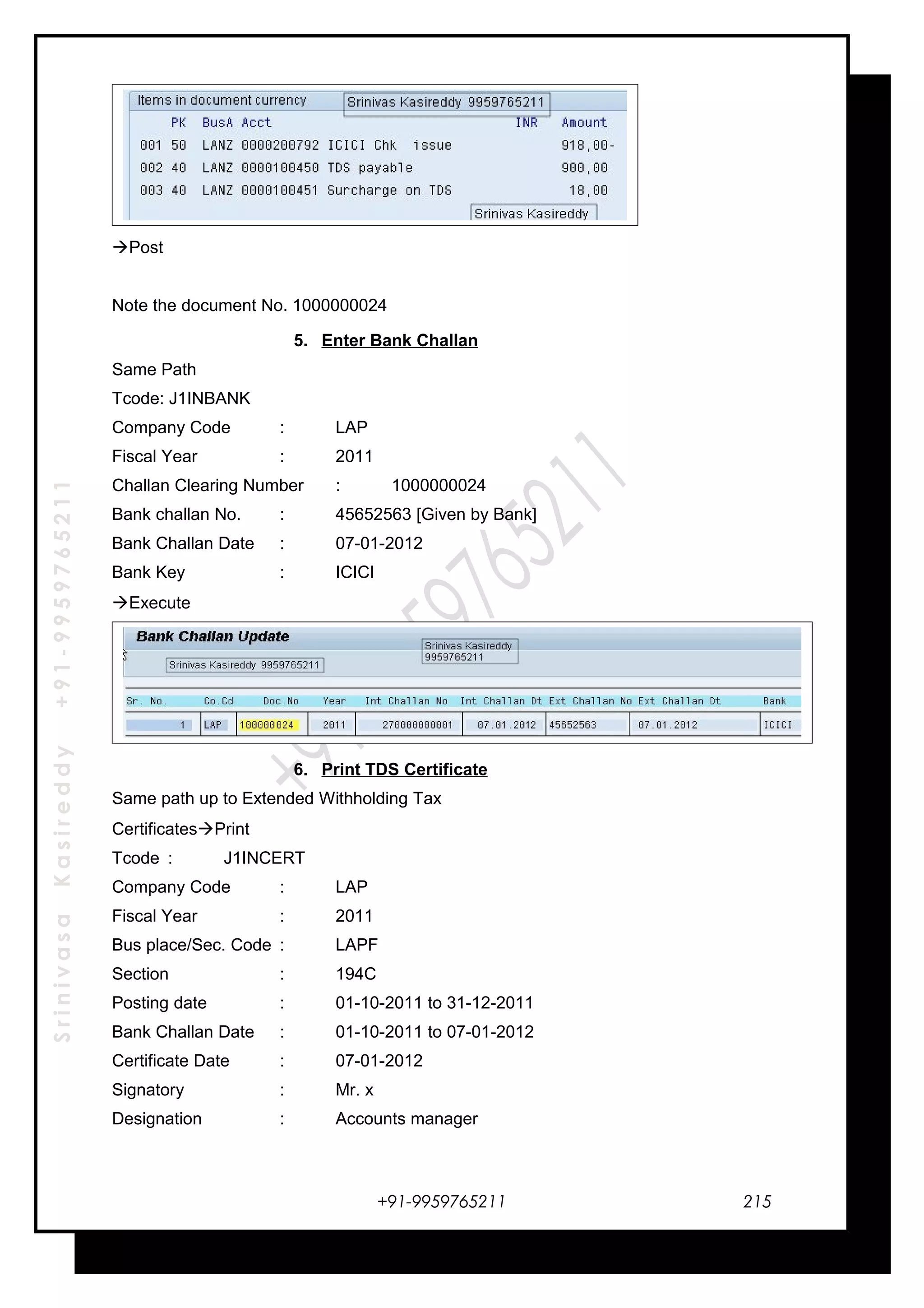924x1308 pixels.
Task: Click the 'Enter Bank Challan' underlined heading
Action: pyautogui.click(x=399, y=340)
